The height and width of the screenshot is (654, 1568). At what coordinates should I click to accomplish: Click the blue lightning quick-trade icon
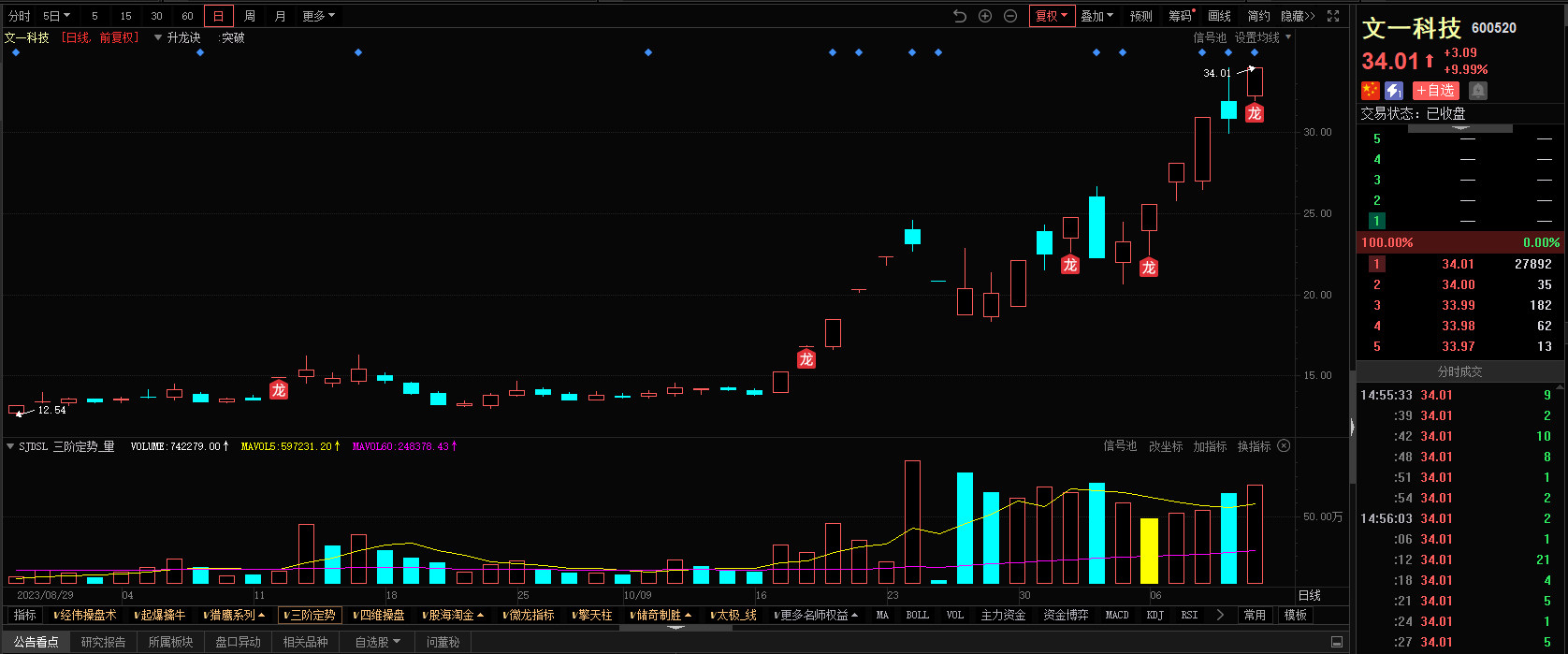tap(1394, 91)
